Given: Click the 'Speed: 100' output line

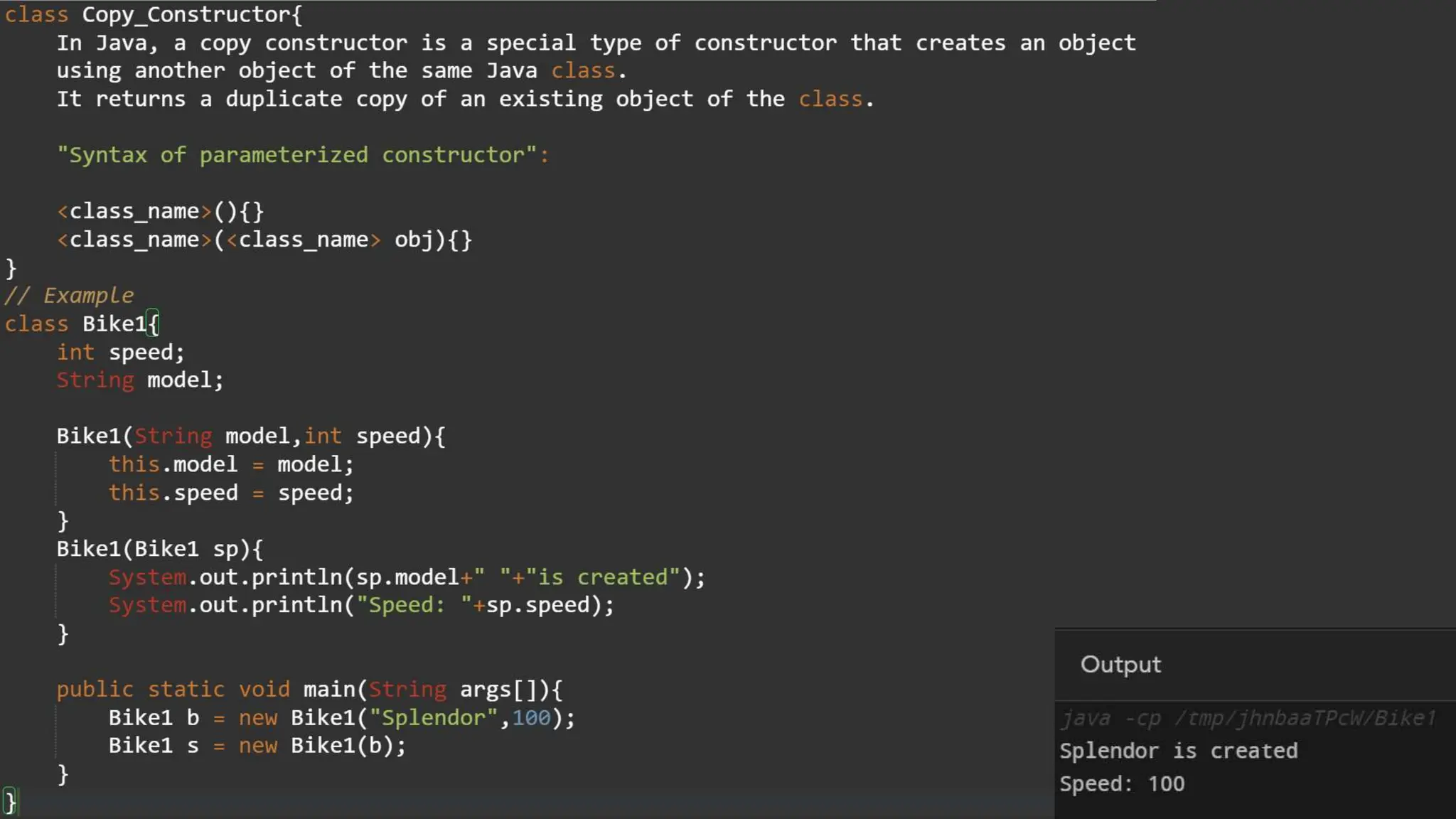Looking at the screenshot, I should click(1122, 783).
